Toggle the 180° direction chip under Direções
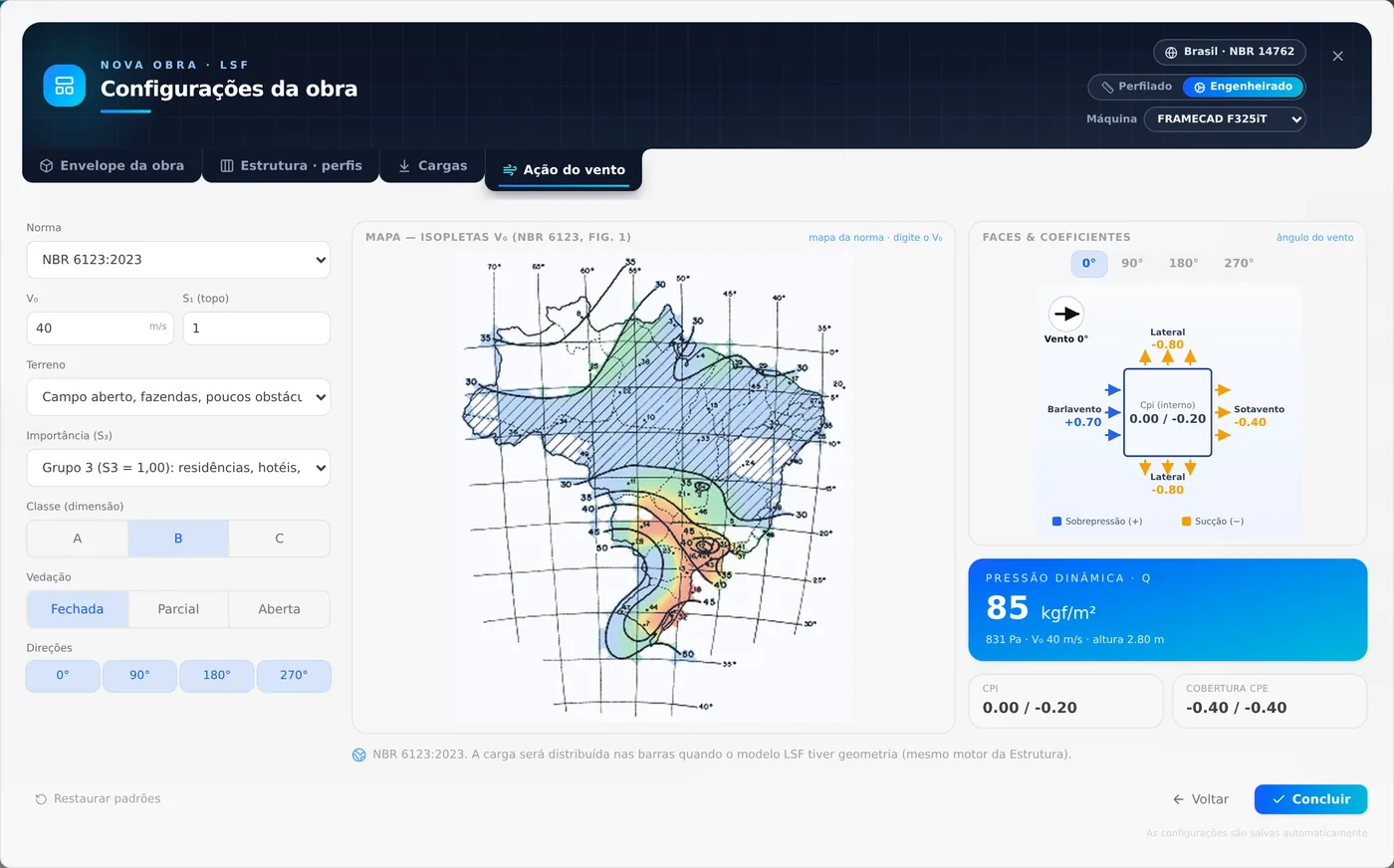The image size is (1394, 868). (217, 676)
